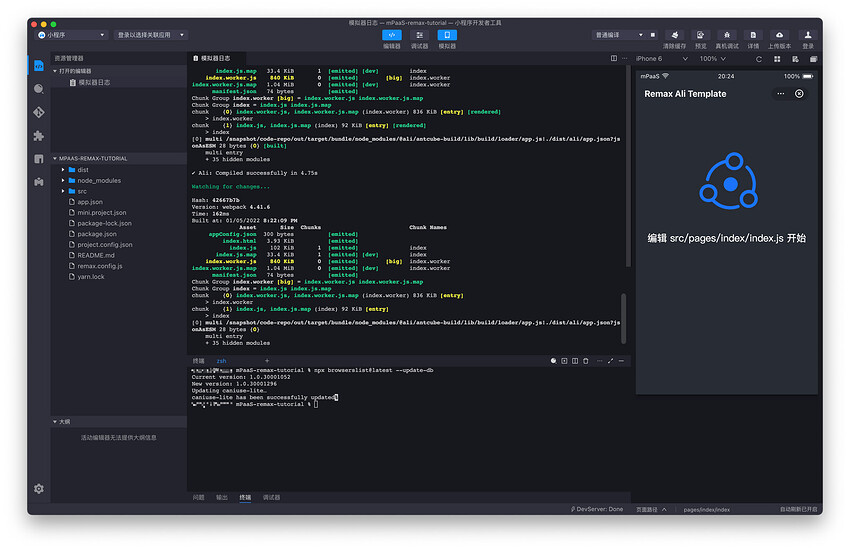Open the search sidebar icon
The image size is (850, 551).
click(39, 89)
